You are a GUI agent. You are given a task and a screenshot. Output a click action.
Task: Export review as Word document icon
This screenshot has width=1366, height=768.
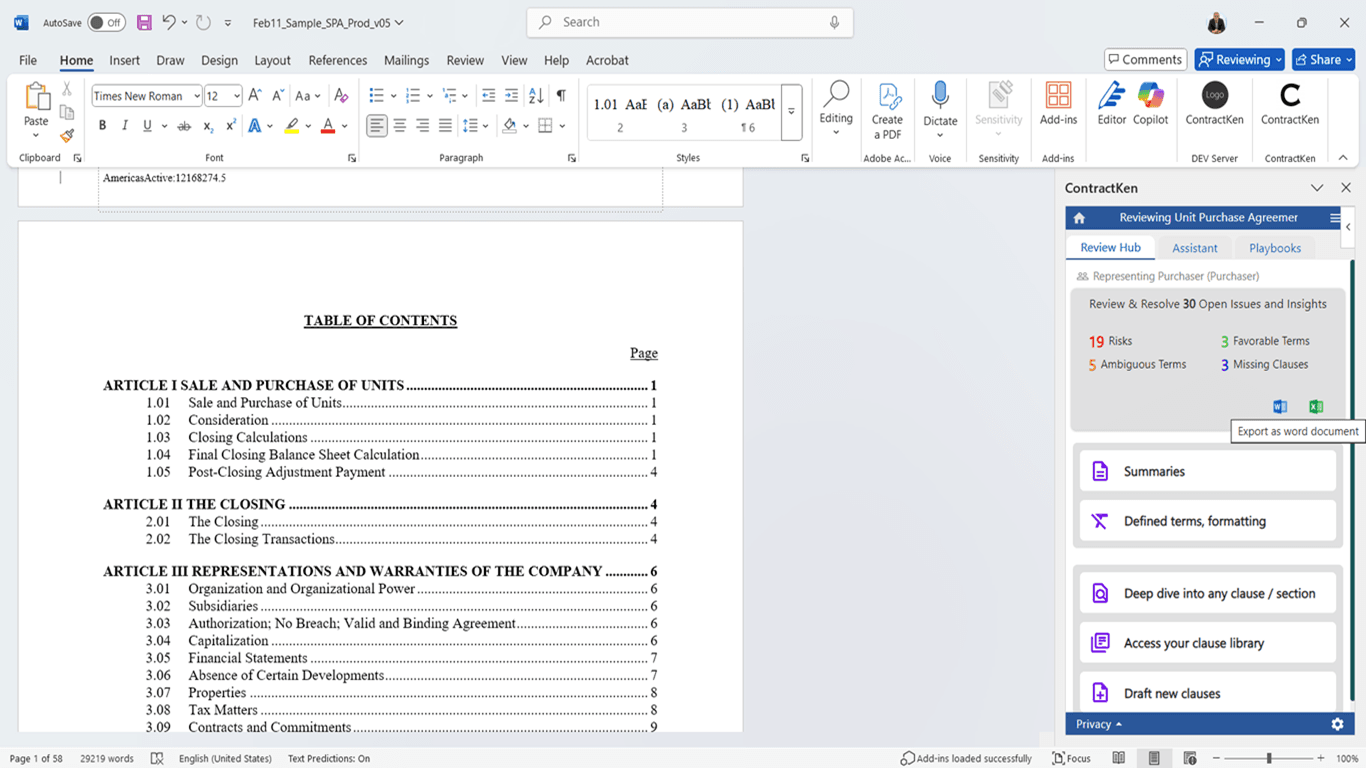click(1280, 406)
